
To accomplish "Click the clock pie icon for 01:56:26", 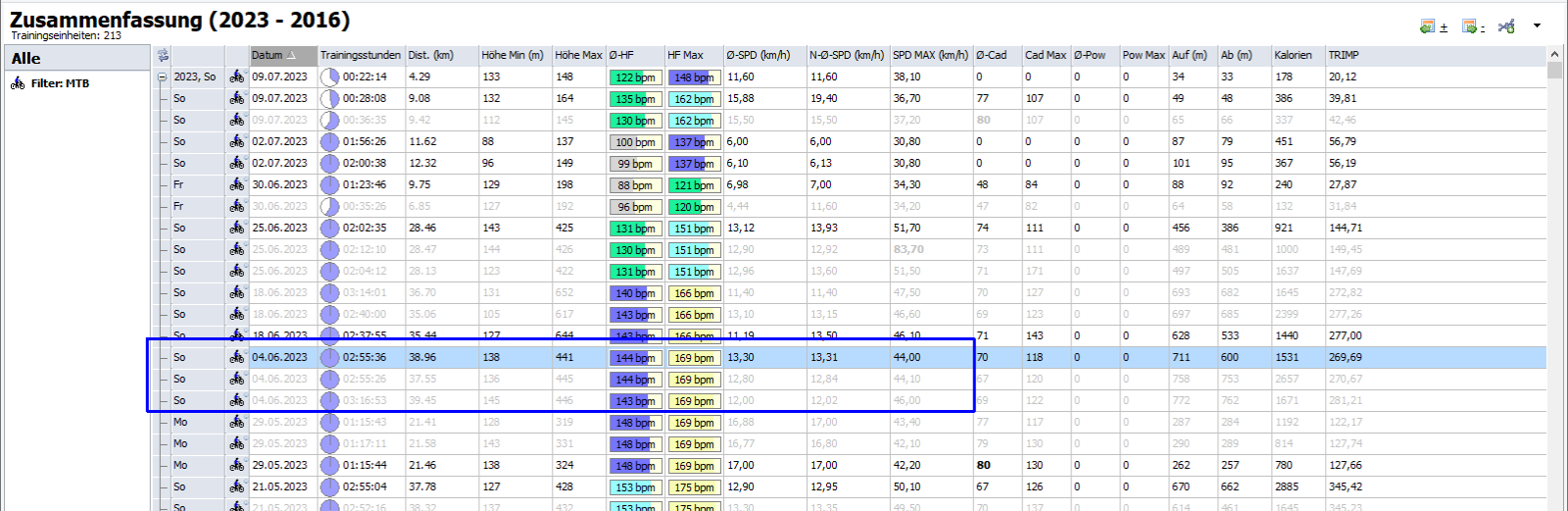I will [x=330, y=141].
